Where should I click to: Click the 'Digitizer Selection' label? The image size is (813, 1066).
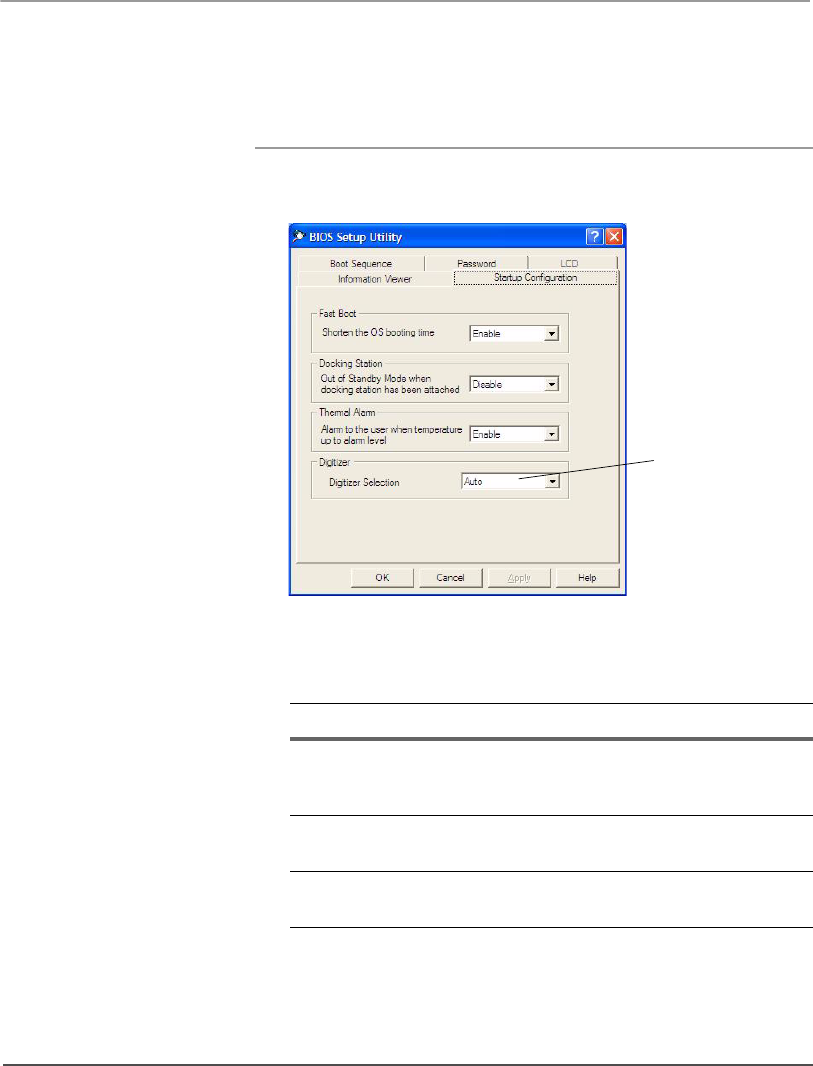[364, 483]
